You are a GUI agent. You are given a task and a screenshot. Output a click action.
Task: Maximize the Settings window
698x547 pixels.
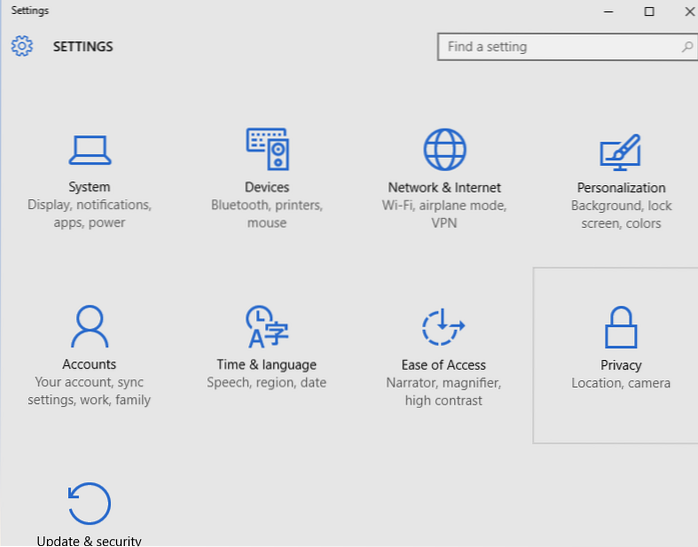(x=649, y=11)
